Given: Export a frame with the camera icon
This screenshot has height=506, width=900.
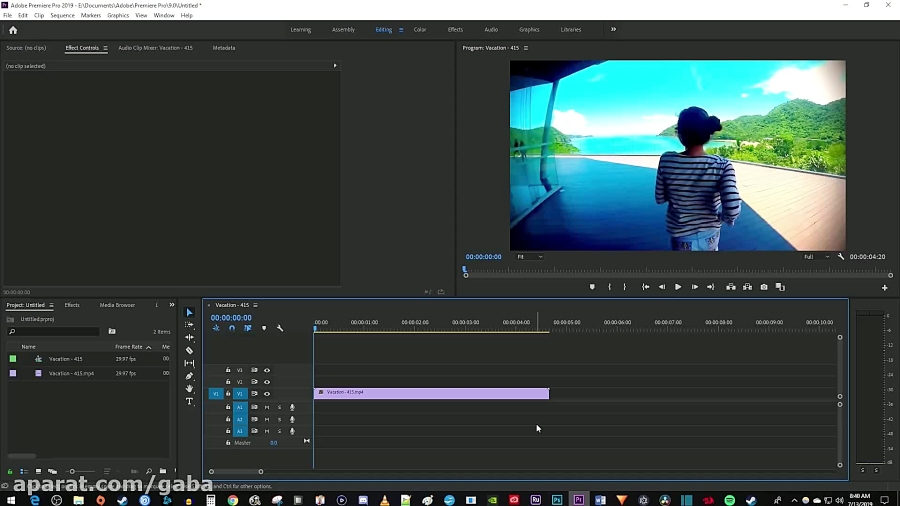Looking at the screenshot, I should (764, 287).
